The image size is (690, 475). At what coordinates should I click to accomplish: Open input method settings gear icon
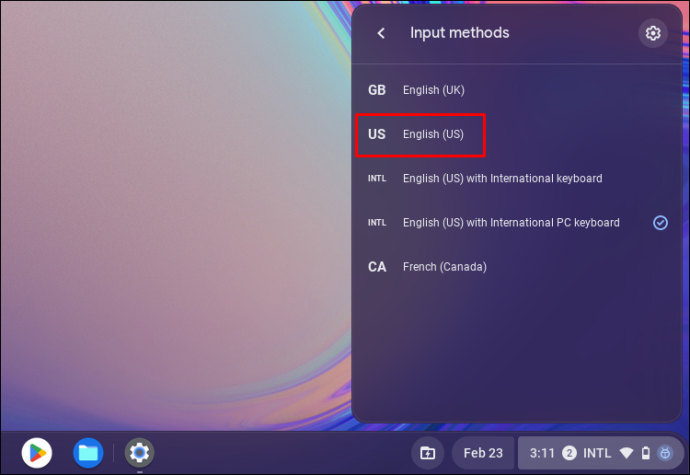point(653,33)
